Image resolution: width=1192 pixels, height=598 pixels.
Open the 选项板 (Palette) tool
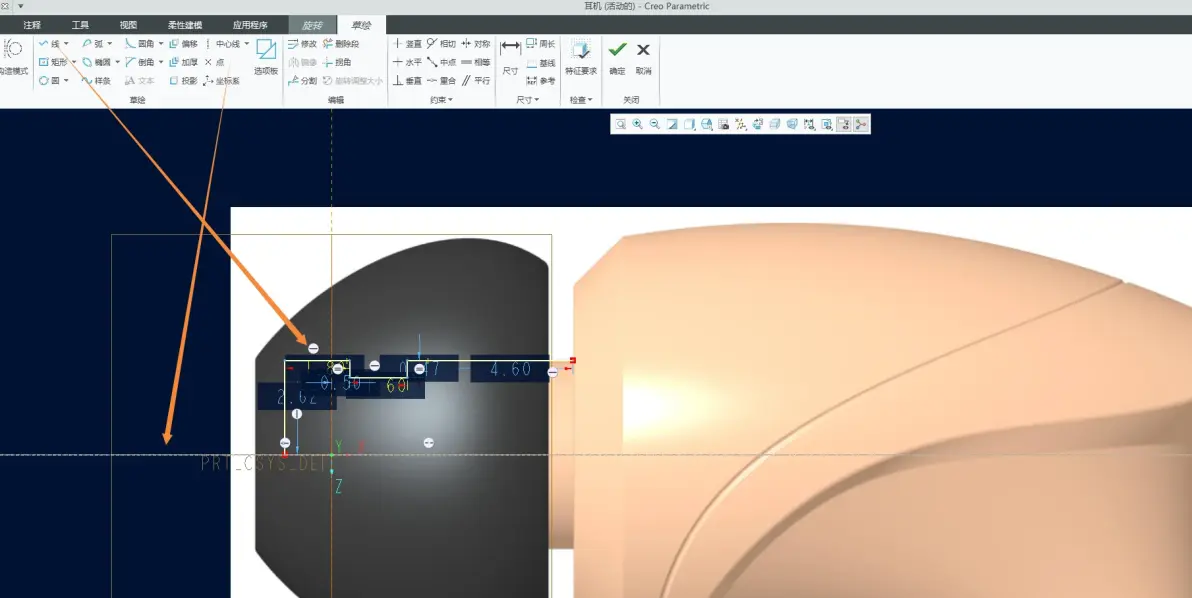(x=266, y=57)
